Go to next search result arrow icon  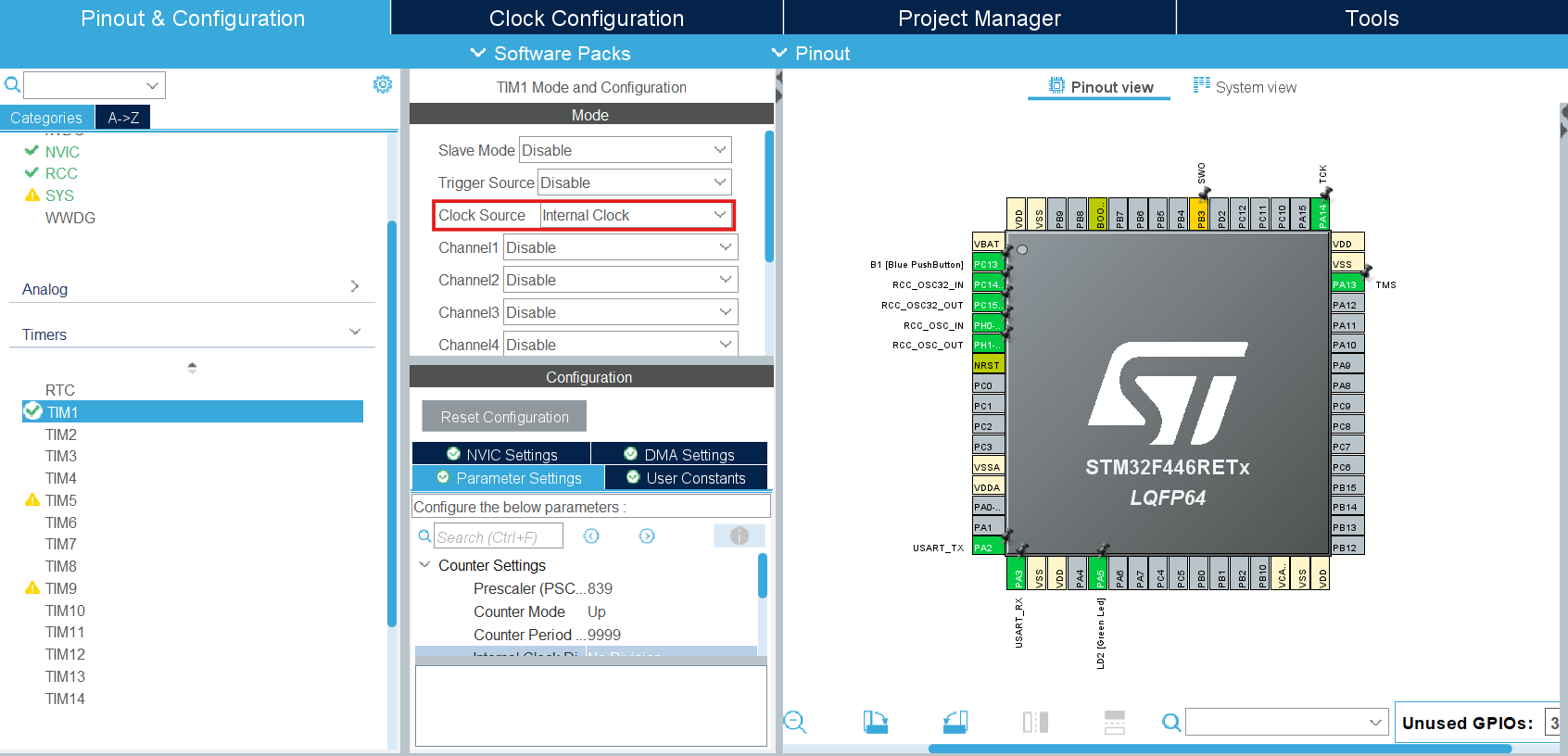647,535
